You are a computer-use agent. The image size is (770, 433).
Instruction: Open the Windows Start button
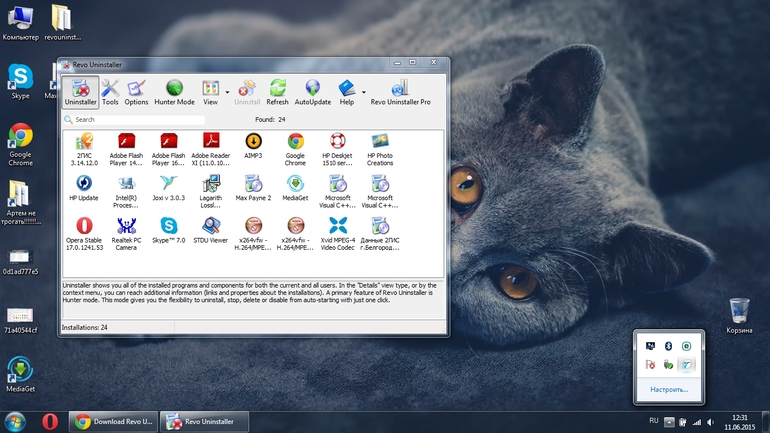15,422
